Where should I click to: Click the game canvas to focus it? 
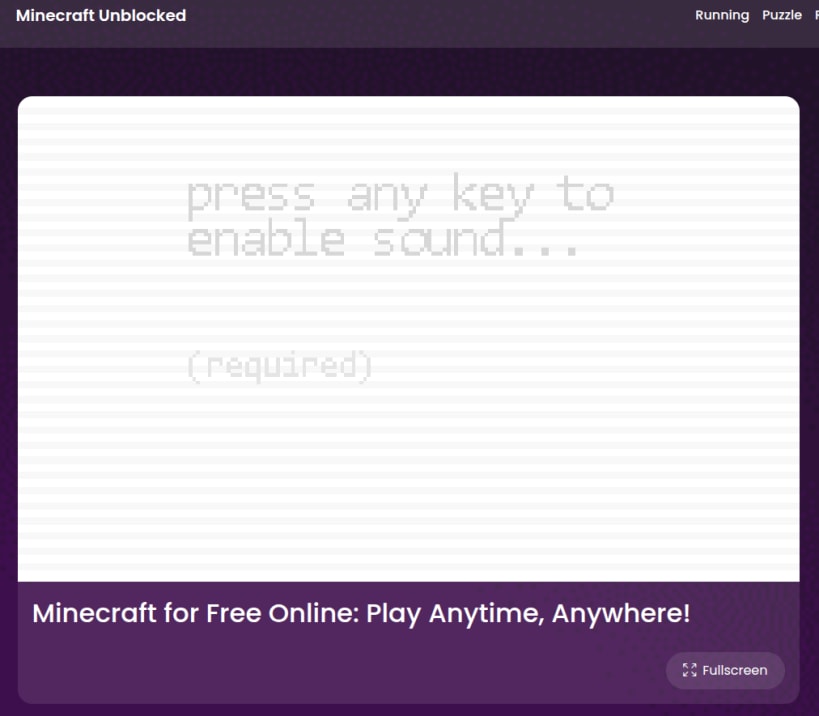click(x=408, y=338)
